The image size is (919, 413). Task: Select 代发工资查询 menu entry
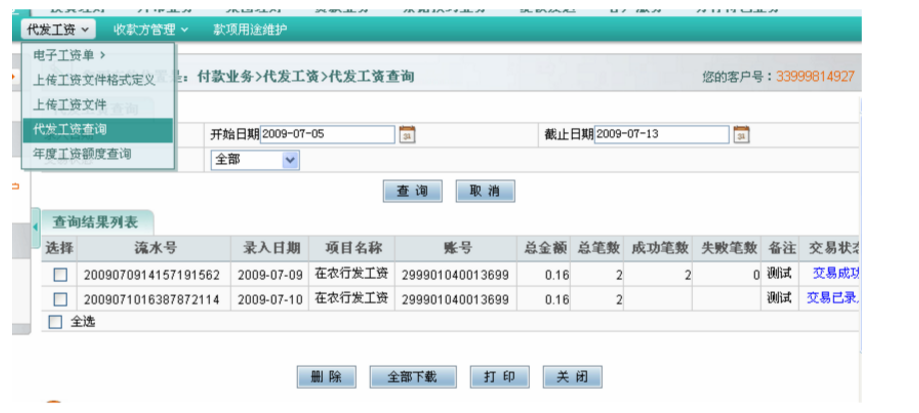point(70,130)
